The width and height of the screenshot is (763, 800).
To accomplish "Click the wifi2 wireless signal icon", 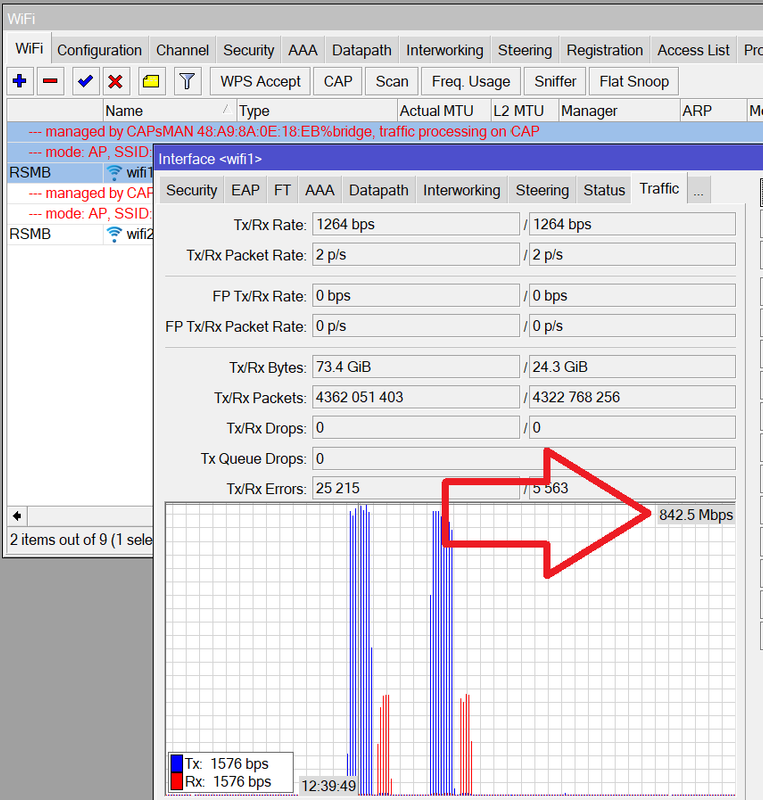I will point(114,234).
